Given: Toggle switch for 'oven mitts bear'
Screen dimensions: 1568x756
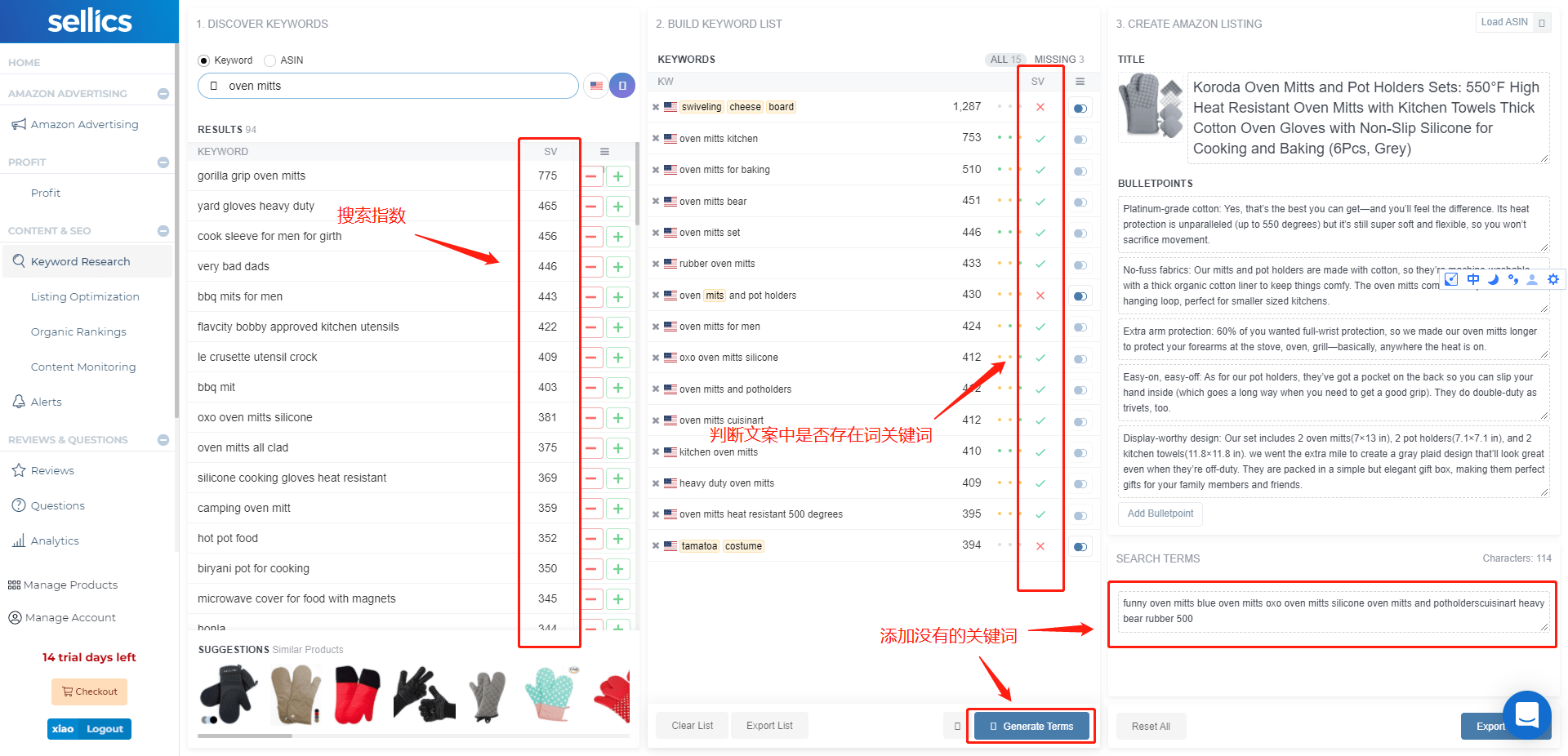Looking at the screenshot, I should pyautogui.click(x=1080, y=202).
